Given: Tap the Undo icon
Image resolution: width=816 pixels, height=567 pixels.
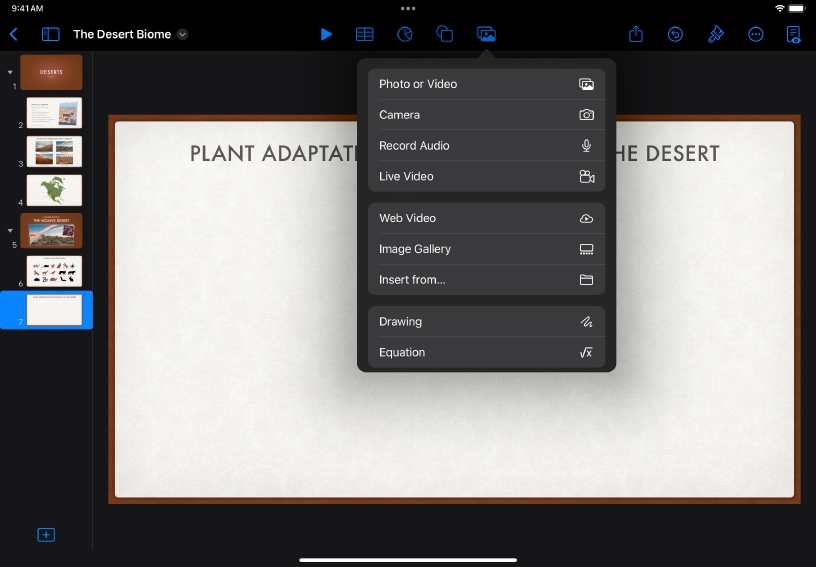Looking at the screenshot, I should 676,34.
